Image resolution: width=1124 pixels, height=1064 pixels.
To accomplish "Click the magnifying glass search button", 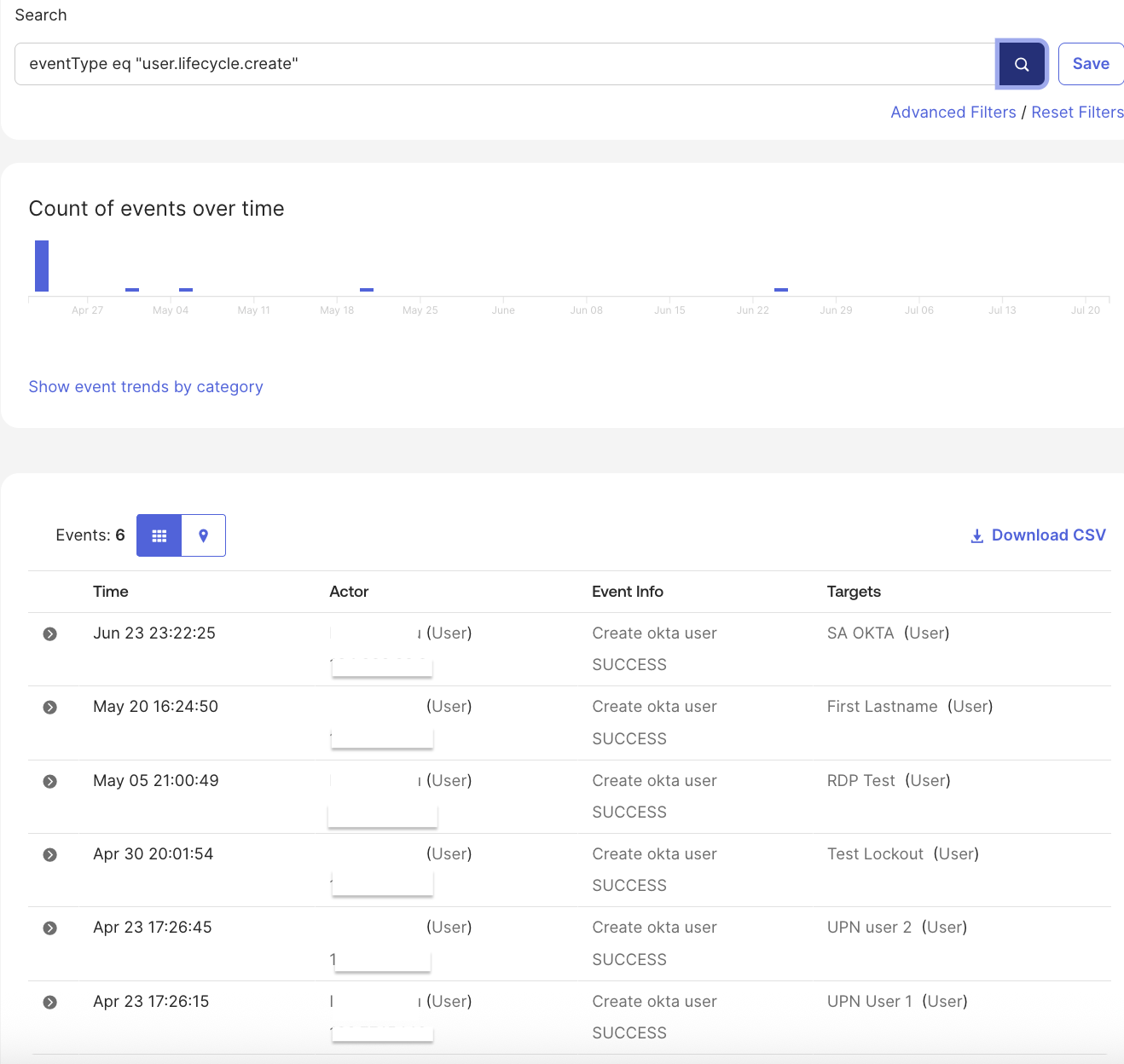I will pyautogui.click(x=1021, y=64).
